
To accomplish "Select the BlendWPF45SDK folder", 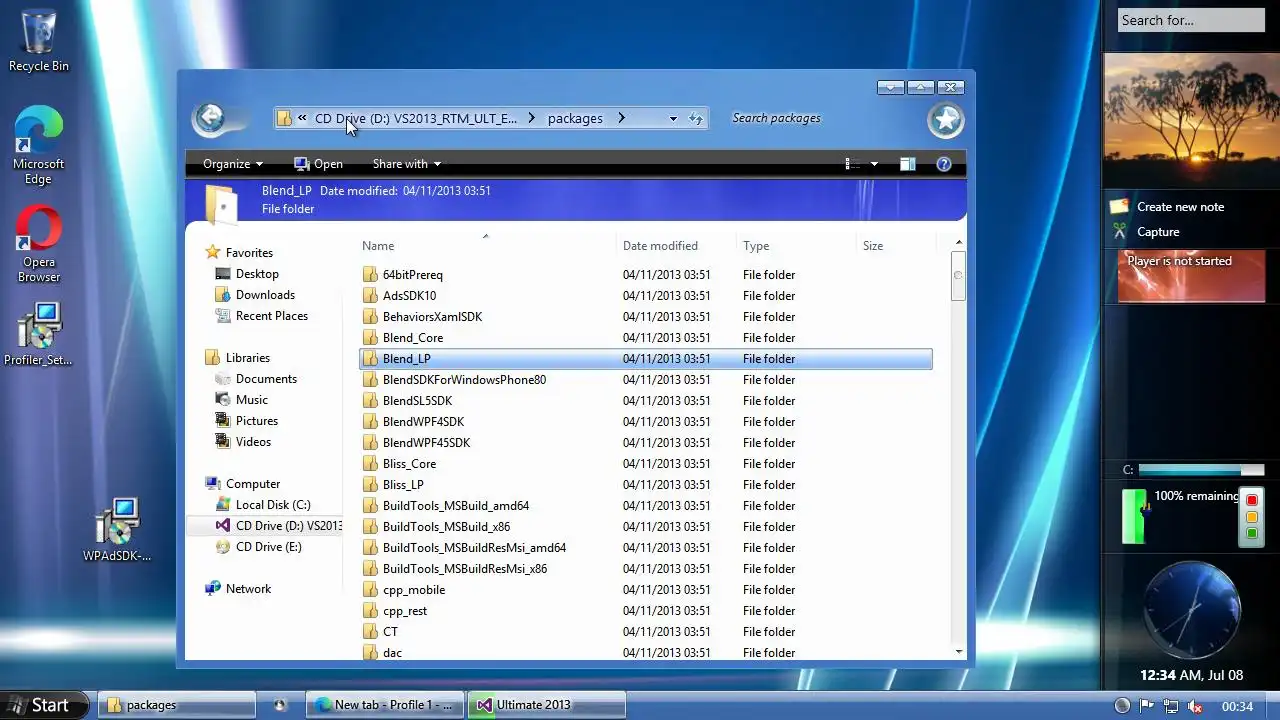I will click(x=645, y=442).
